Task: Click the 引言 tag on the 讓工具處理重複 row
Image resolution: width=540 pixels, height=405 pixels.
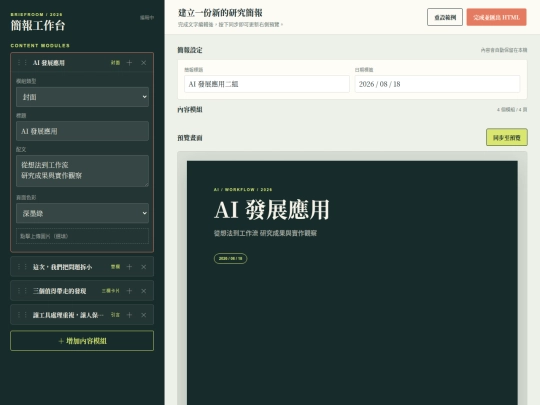Action: [115, 315]
